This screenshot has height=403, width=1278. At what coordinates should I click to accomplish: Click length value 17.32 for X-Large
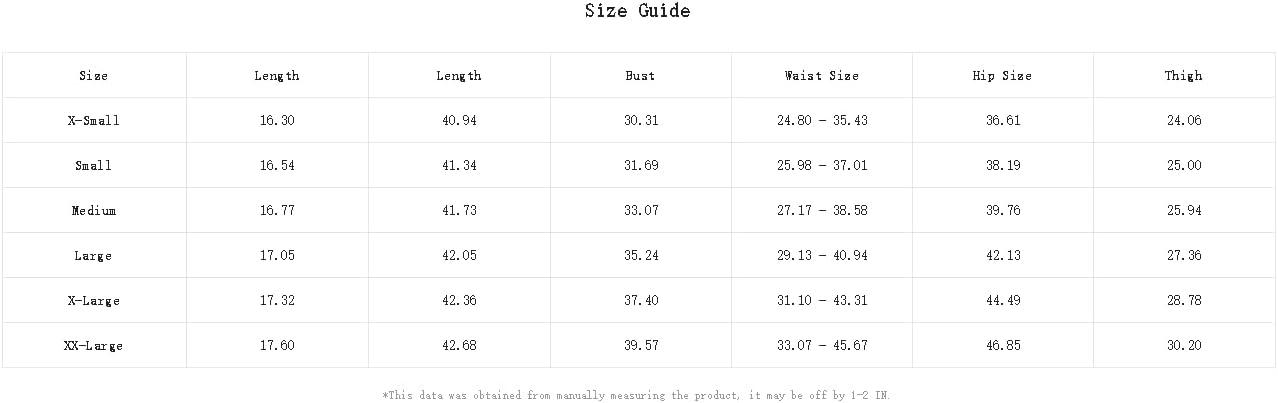(x=277, y=301)
